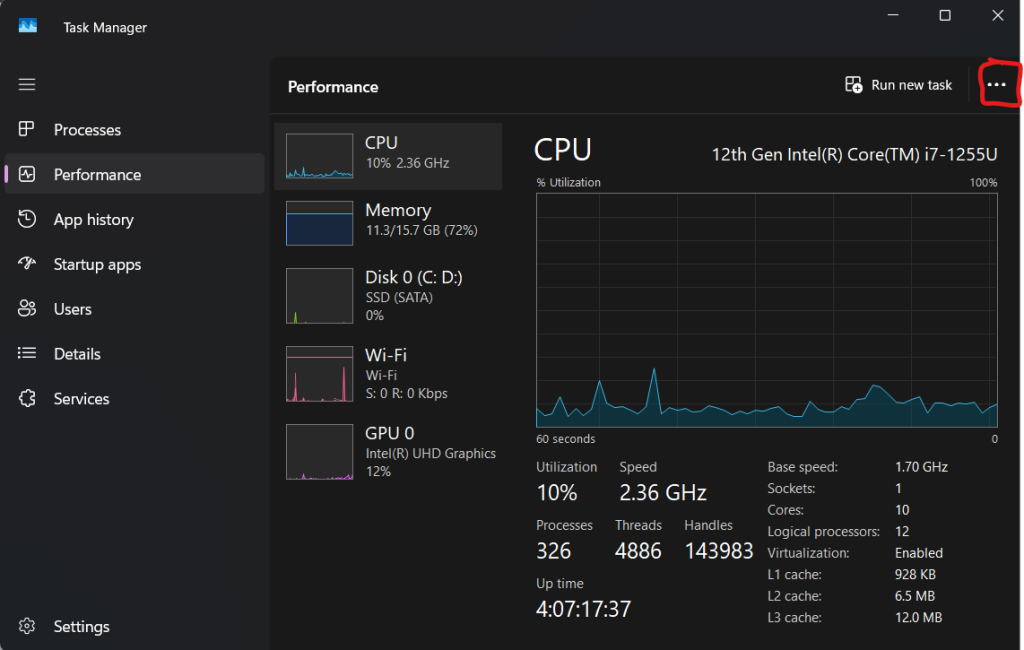Click the Disk 0 (C: D:) label
1024x650 pixels.
[x=414, y=277]
